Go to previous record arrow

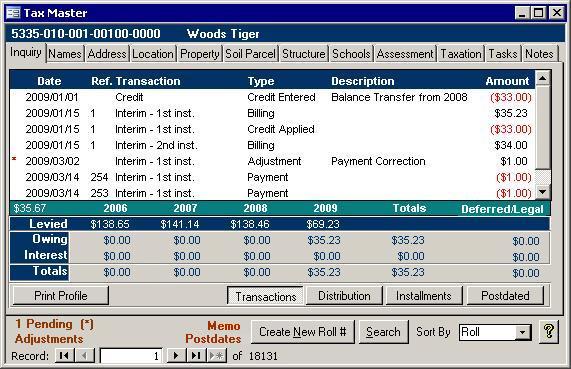point(84,356)
